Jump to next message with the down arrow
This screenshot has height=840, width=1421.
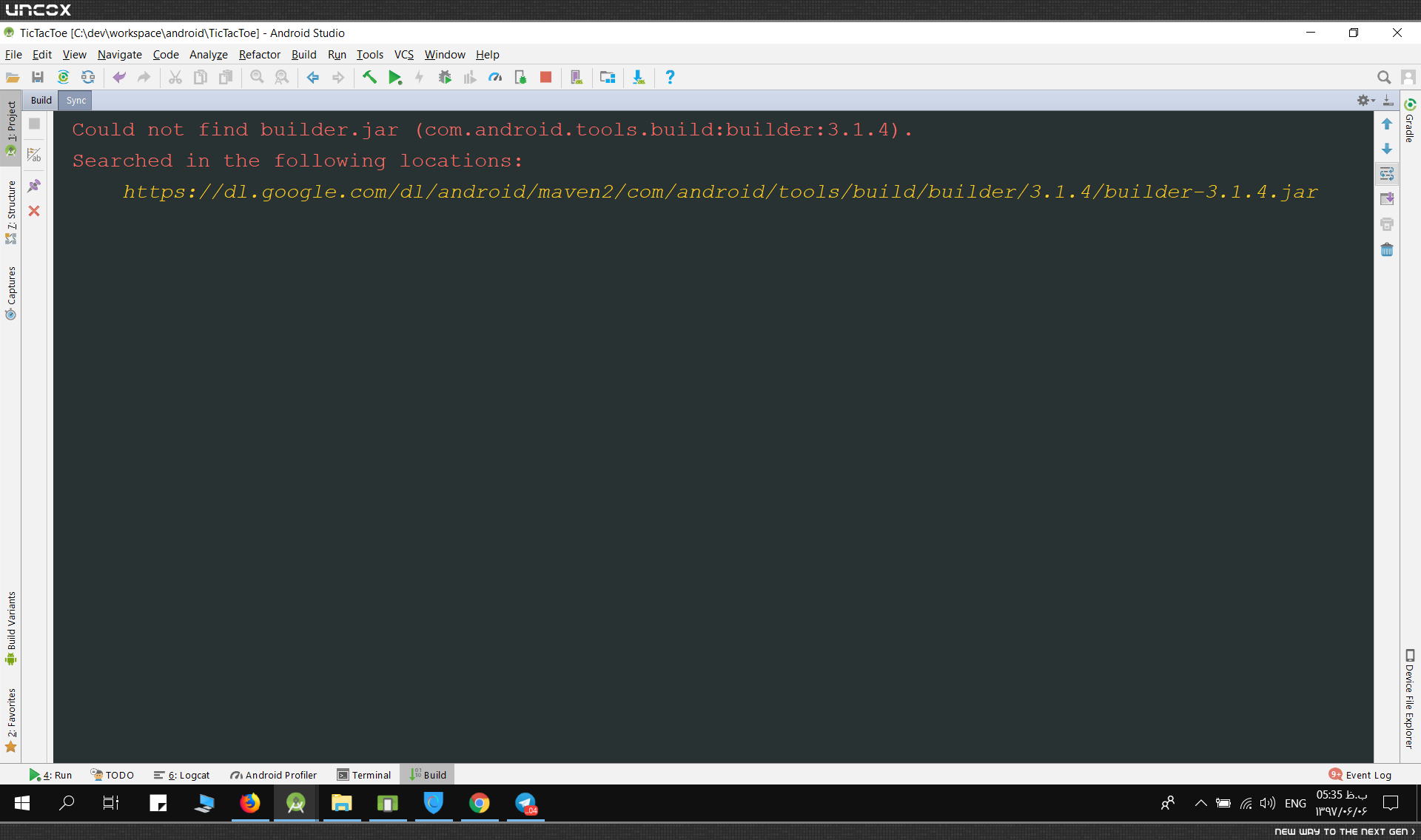click(1387, 149)
